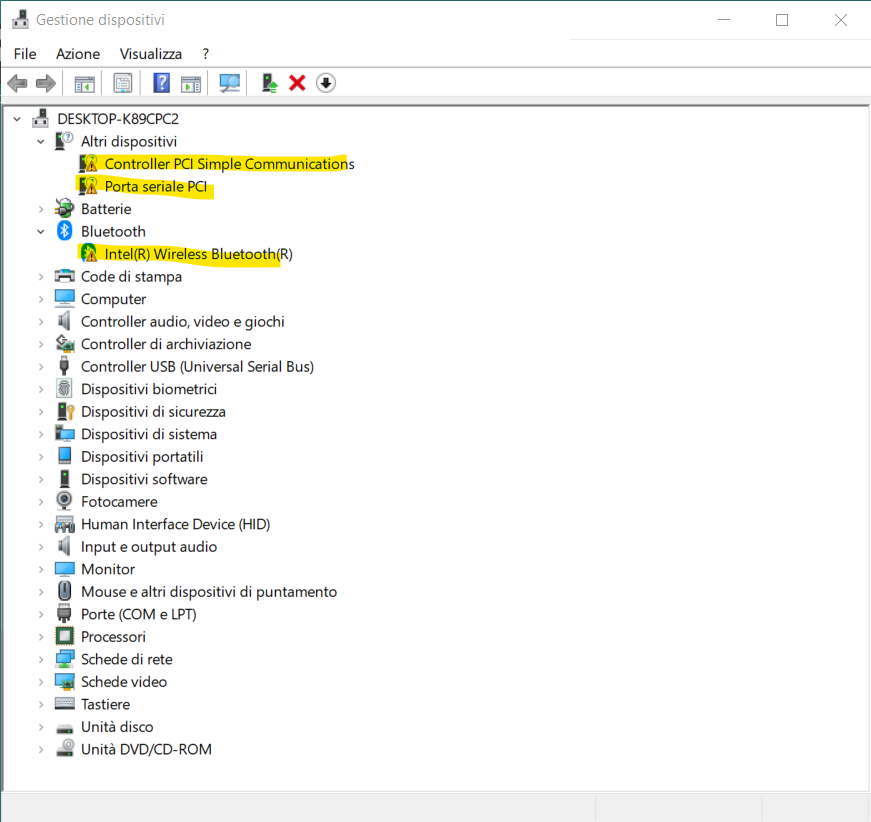Open the blue Help question-mark icon

click(x=162, y=83)
